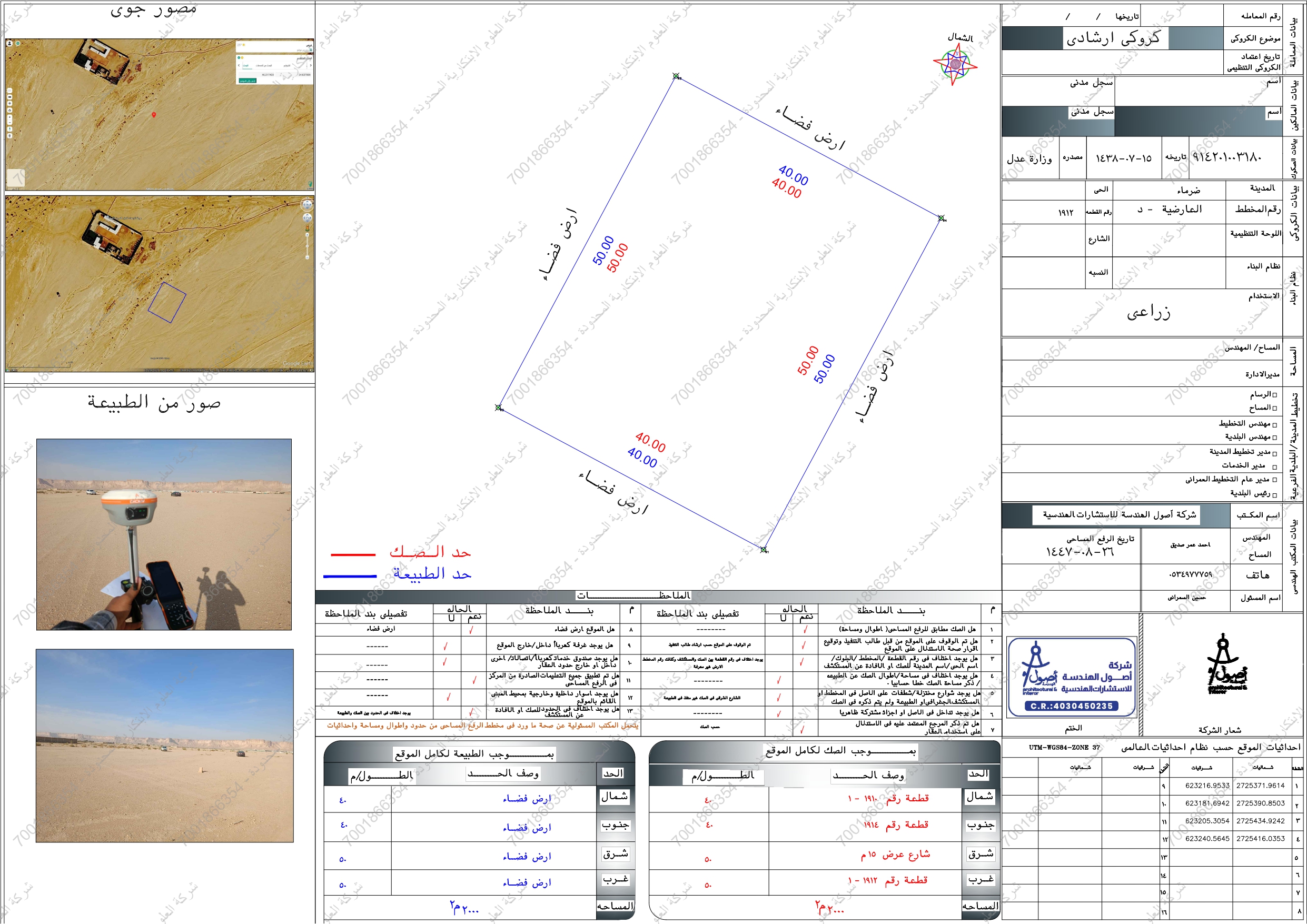Screen dimensions: 1307x924
Task: Click the northern corner survey point marker
Action: (676, 76)
